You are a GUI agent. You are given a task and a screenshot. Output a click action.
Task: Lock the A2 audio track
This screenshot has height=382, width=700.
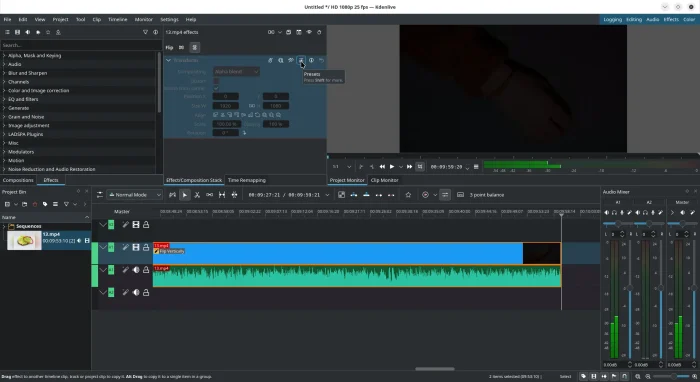tap(146, 293)
